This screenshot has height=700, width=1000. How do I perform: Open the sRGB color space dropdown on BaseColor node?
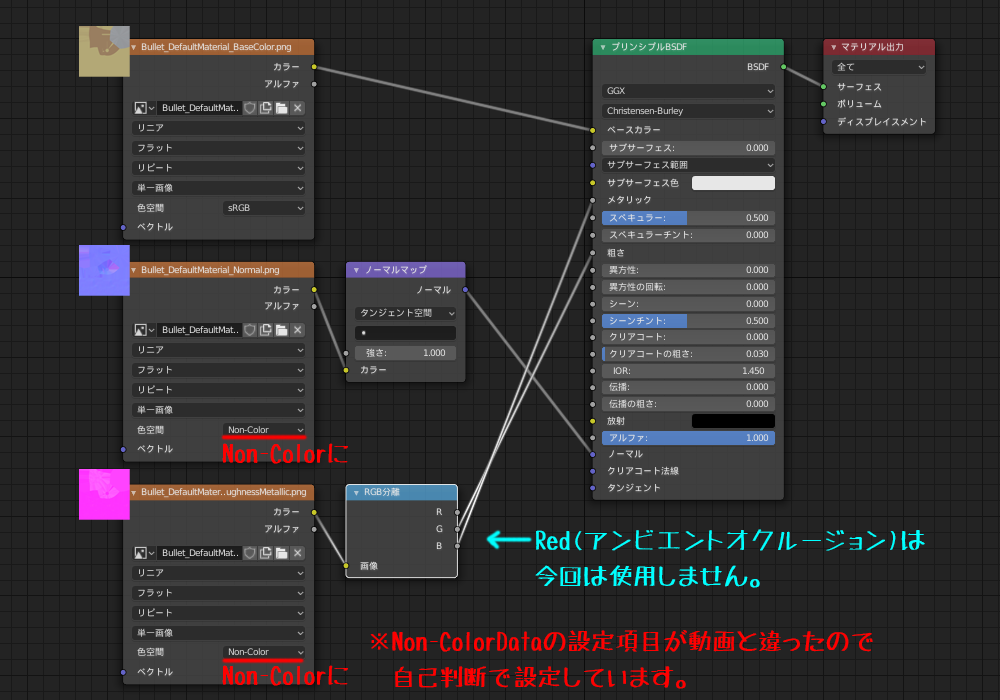pyautogui.click(x=263, y=207)
